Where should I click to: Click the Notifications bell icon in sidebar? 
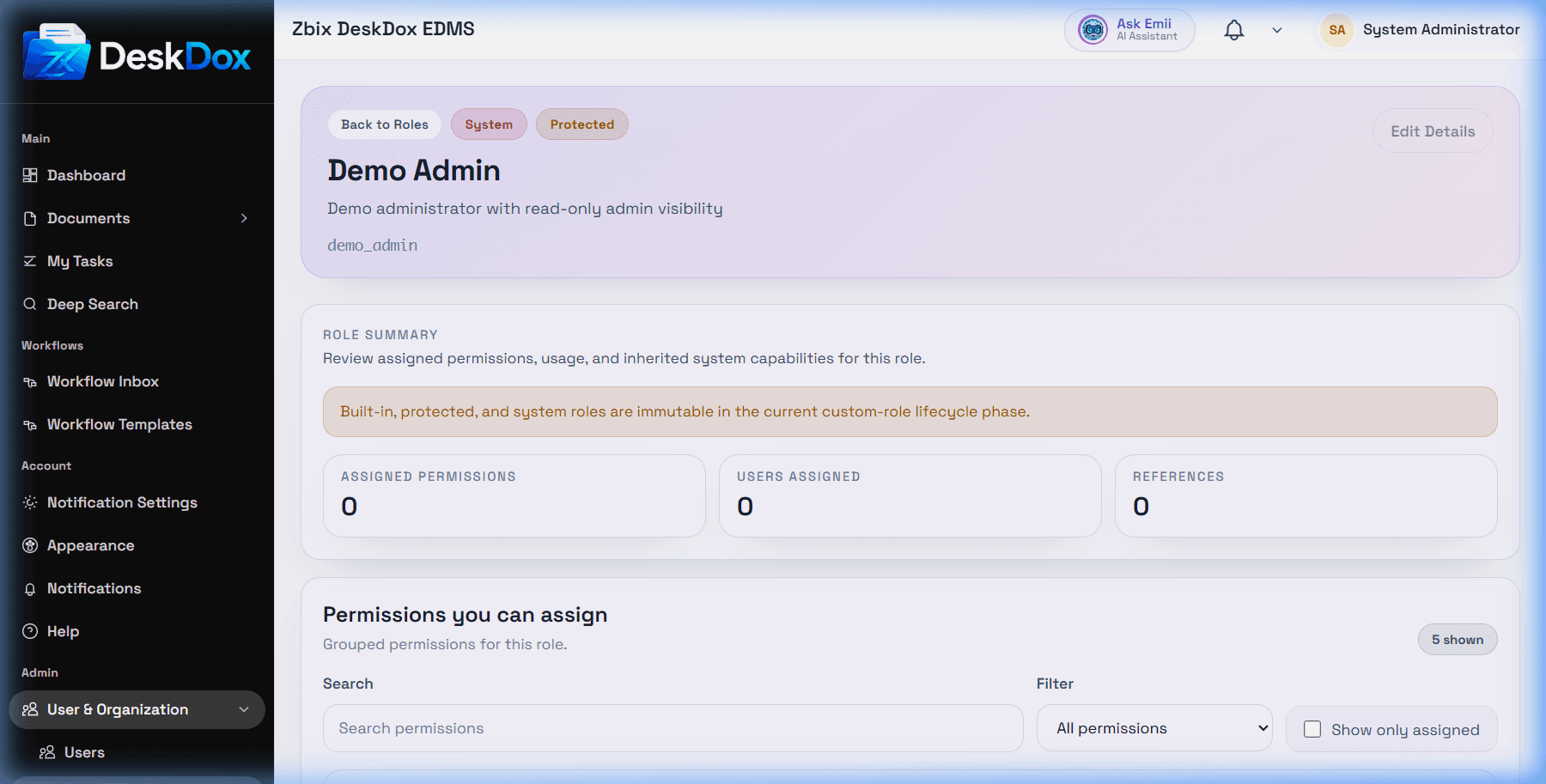30,588
